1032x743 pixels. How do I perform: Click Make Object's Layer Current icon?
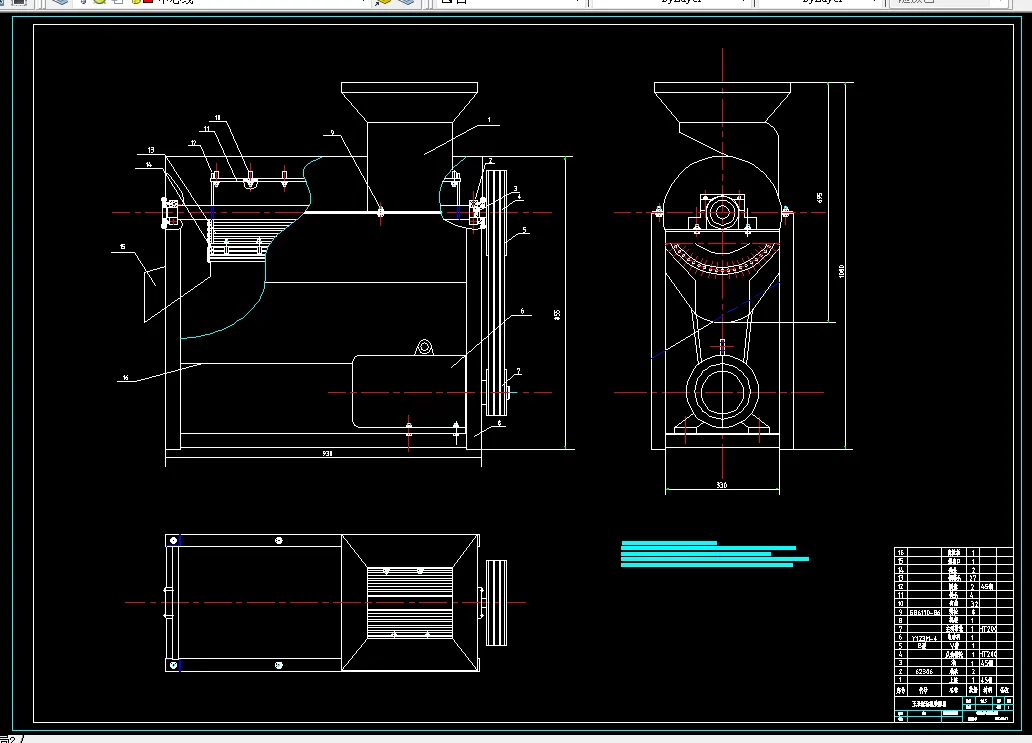[x=383, y=2]
